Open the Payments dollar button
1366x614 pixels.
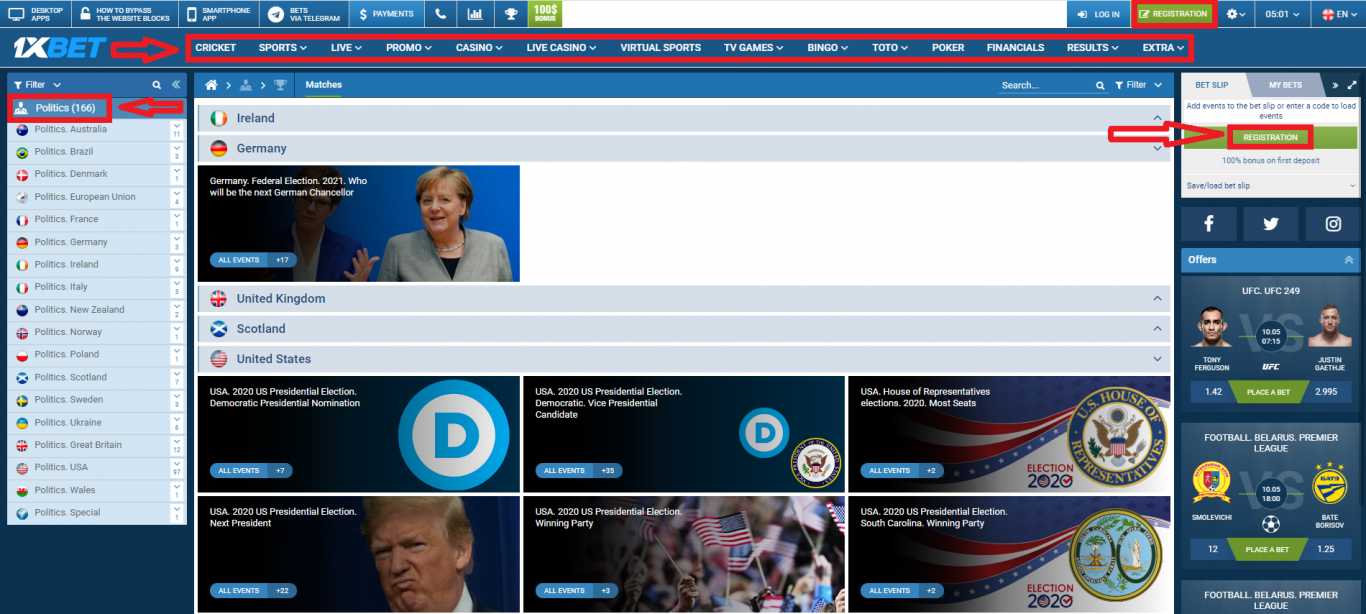[x=386, y=14]
